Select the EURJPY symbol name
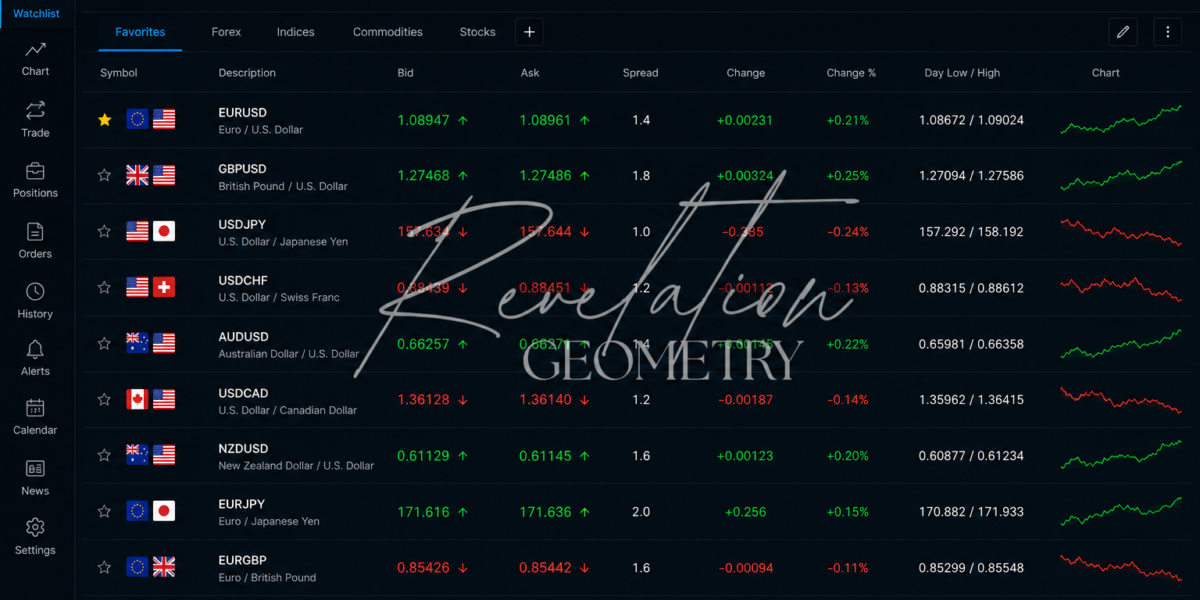 point(241,504)
